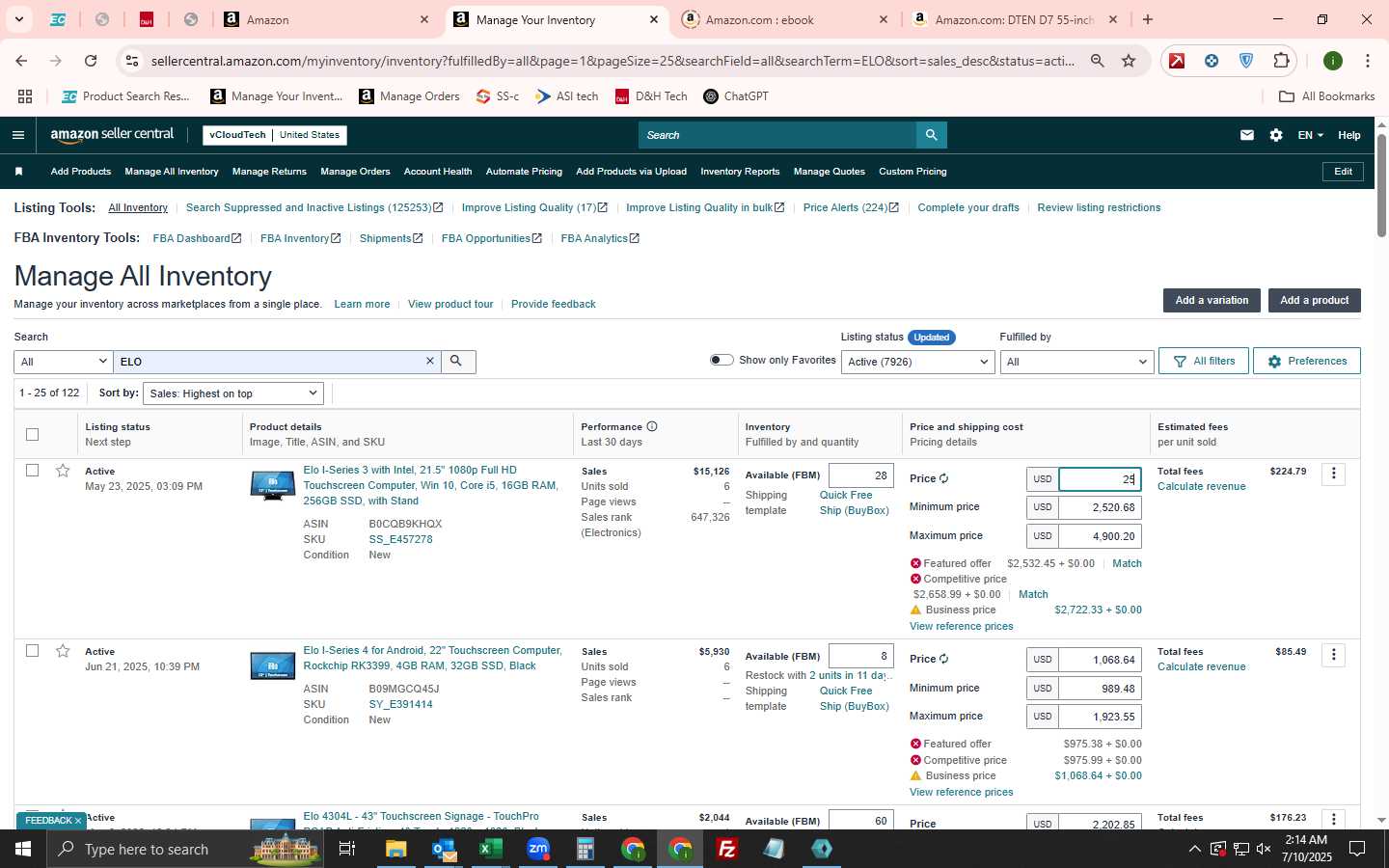Open Zoom from the taskbar

pos(538,849)
